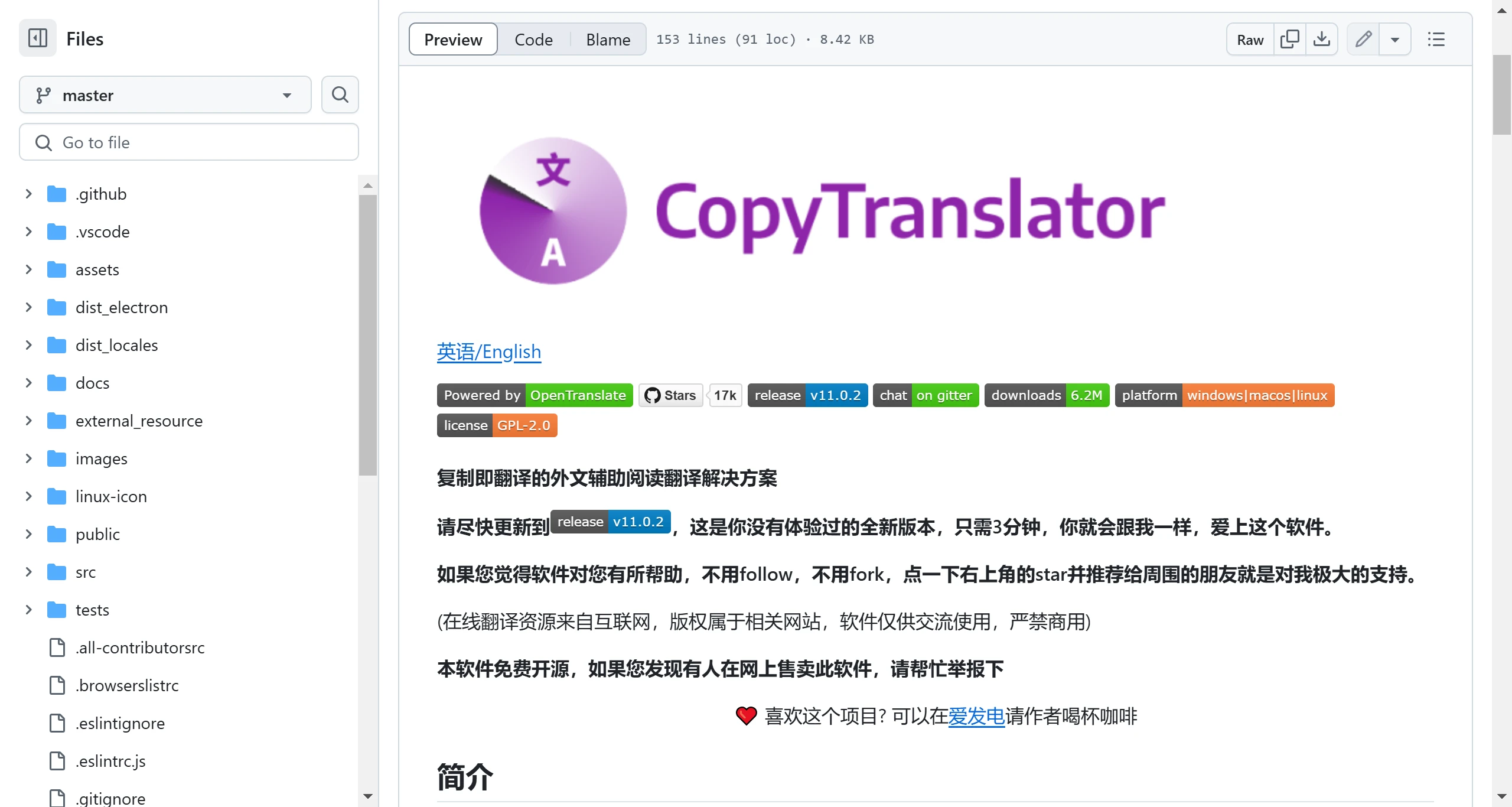Click the file icon beside .browserslistrc

coord(57,685)
